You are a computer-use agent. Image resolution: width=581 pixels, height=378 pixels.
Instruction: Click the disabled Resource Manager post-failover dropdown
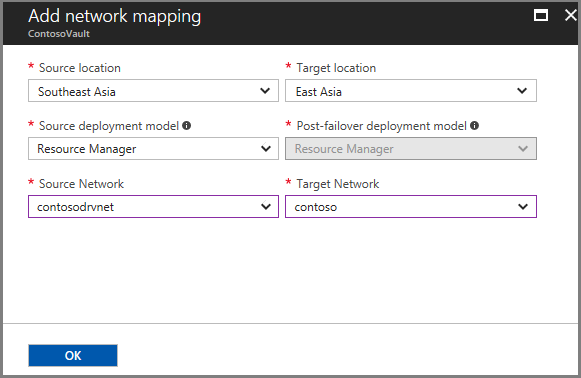[x=411, y=149]
